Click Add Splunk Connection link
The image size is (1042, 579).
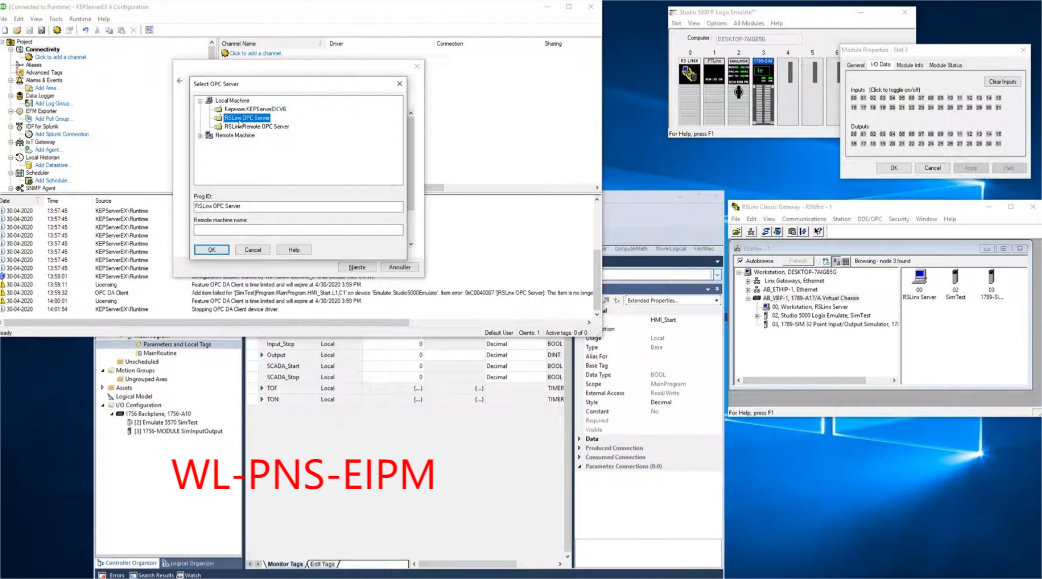[x=62, y=134]
